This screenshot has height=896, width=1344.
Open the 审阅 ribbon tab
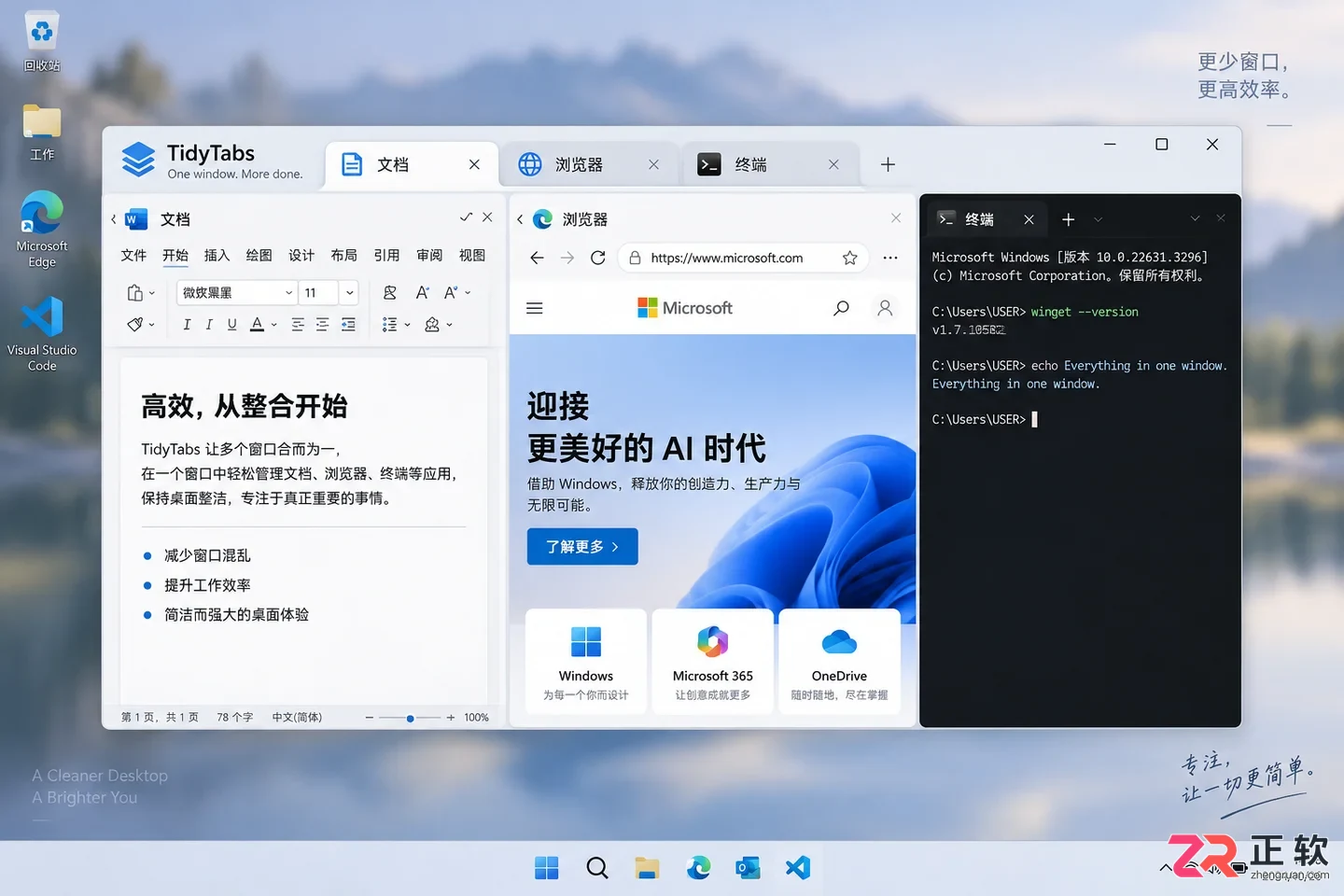429,256
